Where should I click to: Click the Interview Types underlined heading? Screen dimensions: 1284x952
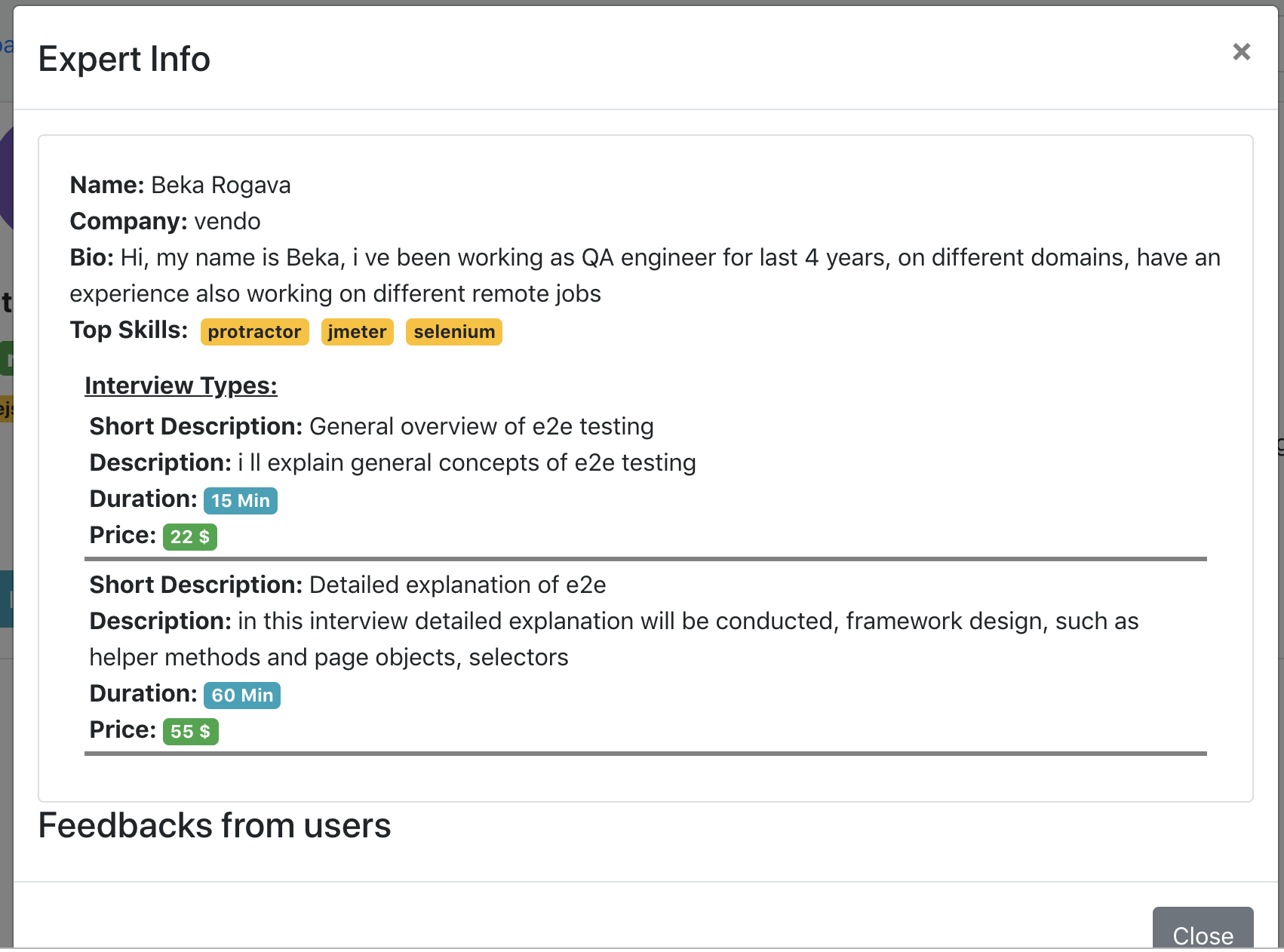click(x=181, y=385)
